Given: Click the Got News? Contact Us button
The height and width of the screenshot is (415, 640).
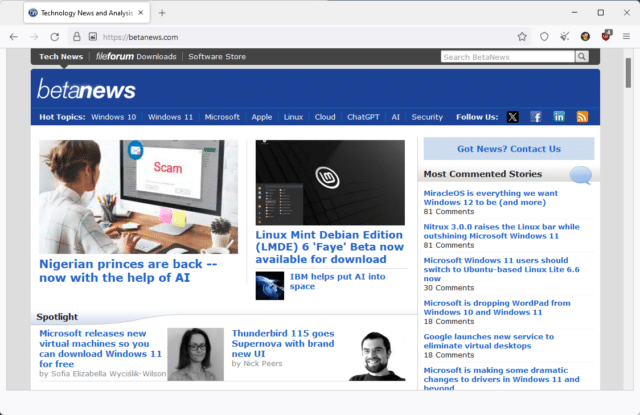Looking at the screenshot, I should click(509, 149).
